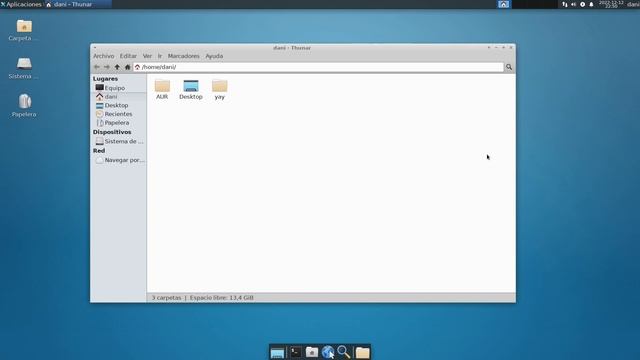Open Desktop shortcut in sidebar
The height and width of the screenshot is (360, 640).
tap(118, 105)
